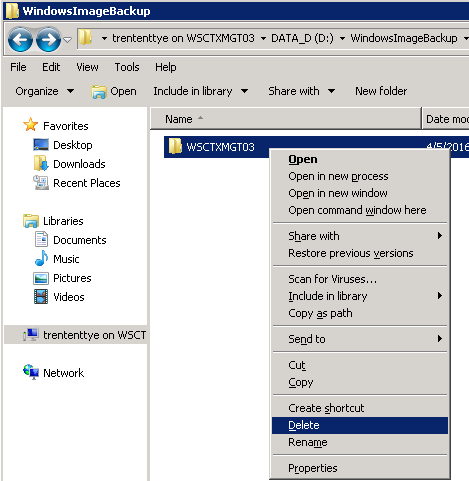
Task: Click the Network globe icon
Action: pyautogui.click(x=31, y=372)
